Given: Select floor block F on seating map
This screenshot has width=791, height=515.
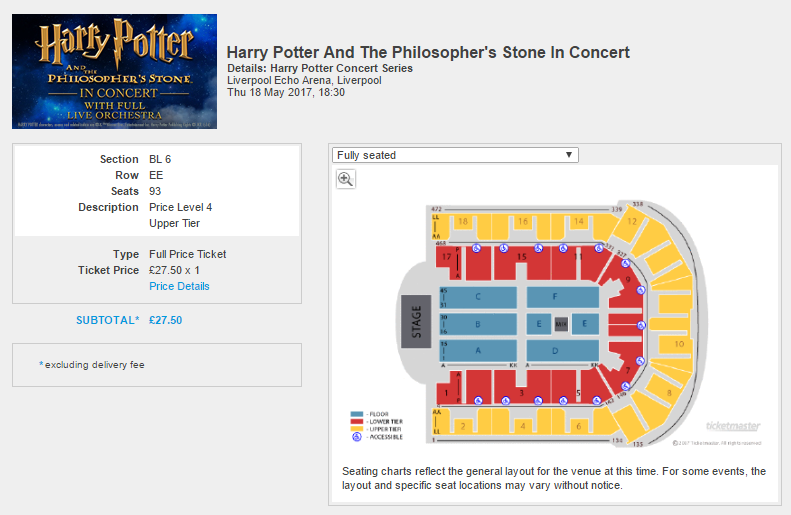Looking at the screenshot, I should tap(562, 297).
